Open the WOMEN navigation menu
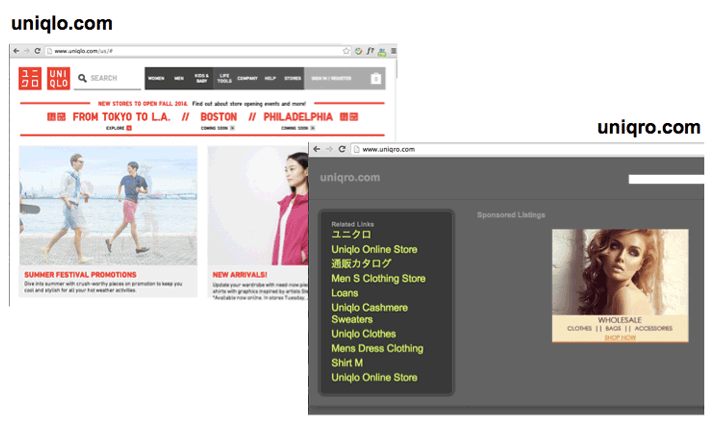The width and height of the screenshot is (715, 431). (157, 78)
